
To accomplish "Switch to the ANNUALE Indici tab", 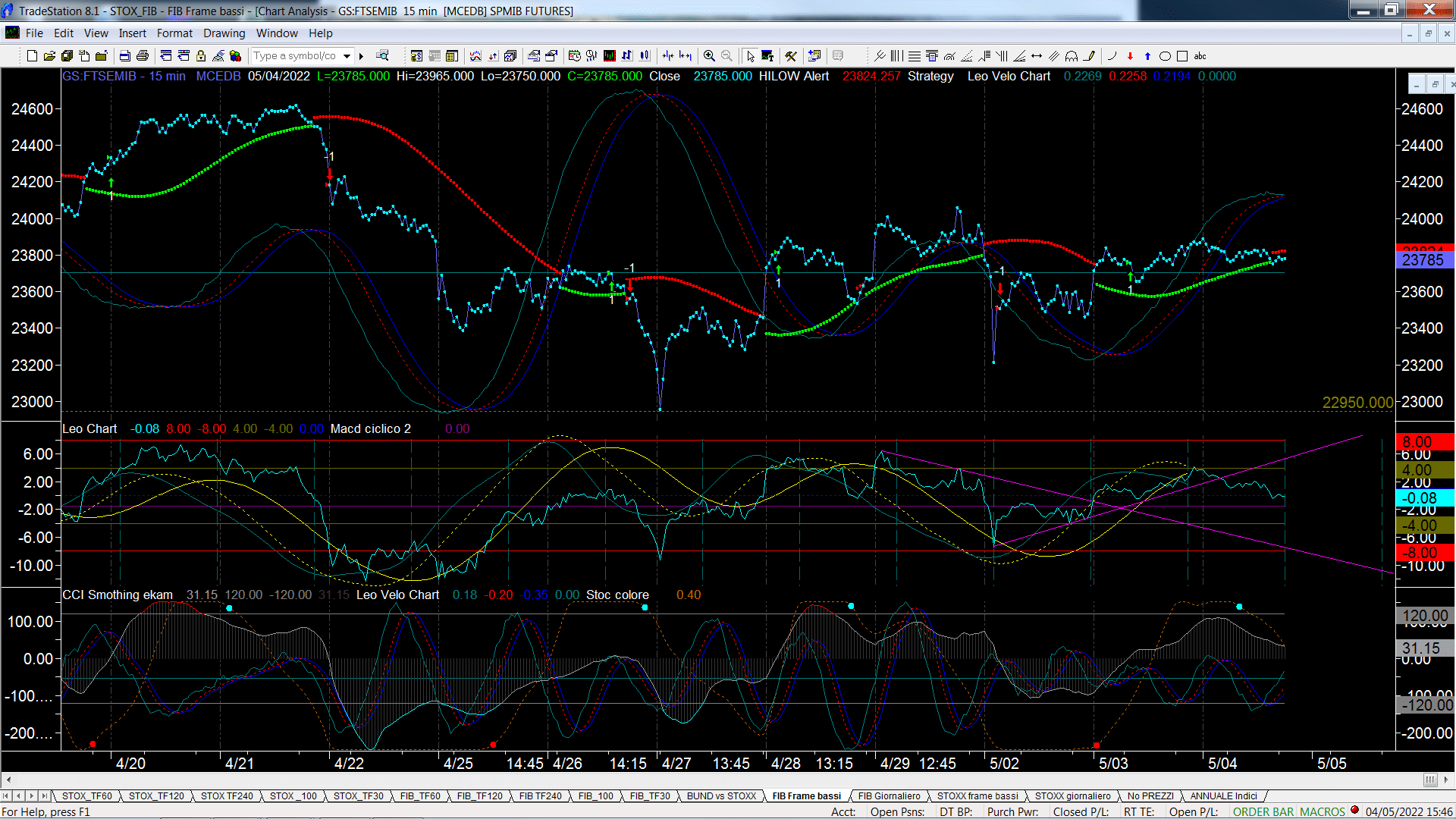I will [1223, 796].
